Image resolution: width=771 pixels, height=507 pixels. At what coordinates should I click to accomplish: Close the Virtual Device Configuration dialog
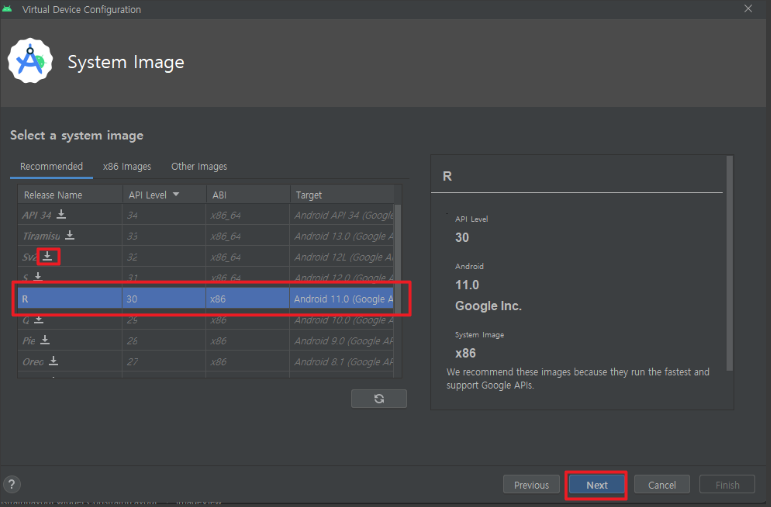(748, 9)
